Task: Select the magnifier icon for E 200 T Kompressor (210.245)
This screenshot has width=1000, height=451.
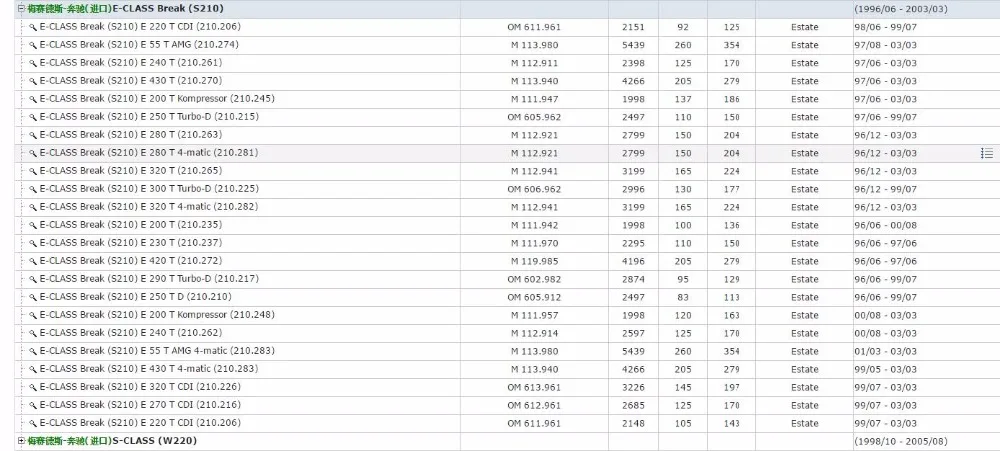Action: tap(33, 99)
